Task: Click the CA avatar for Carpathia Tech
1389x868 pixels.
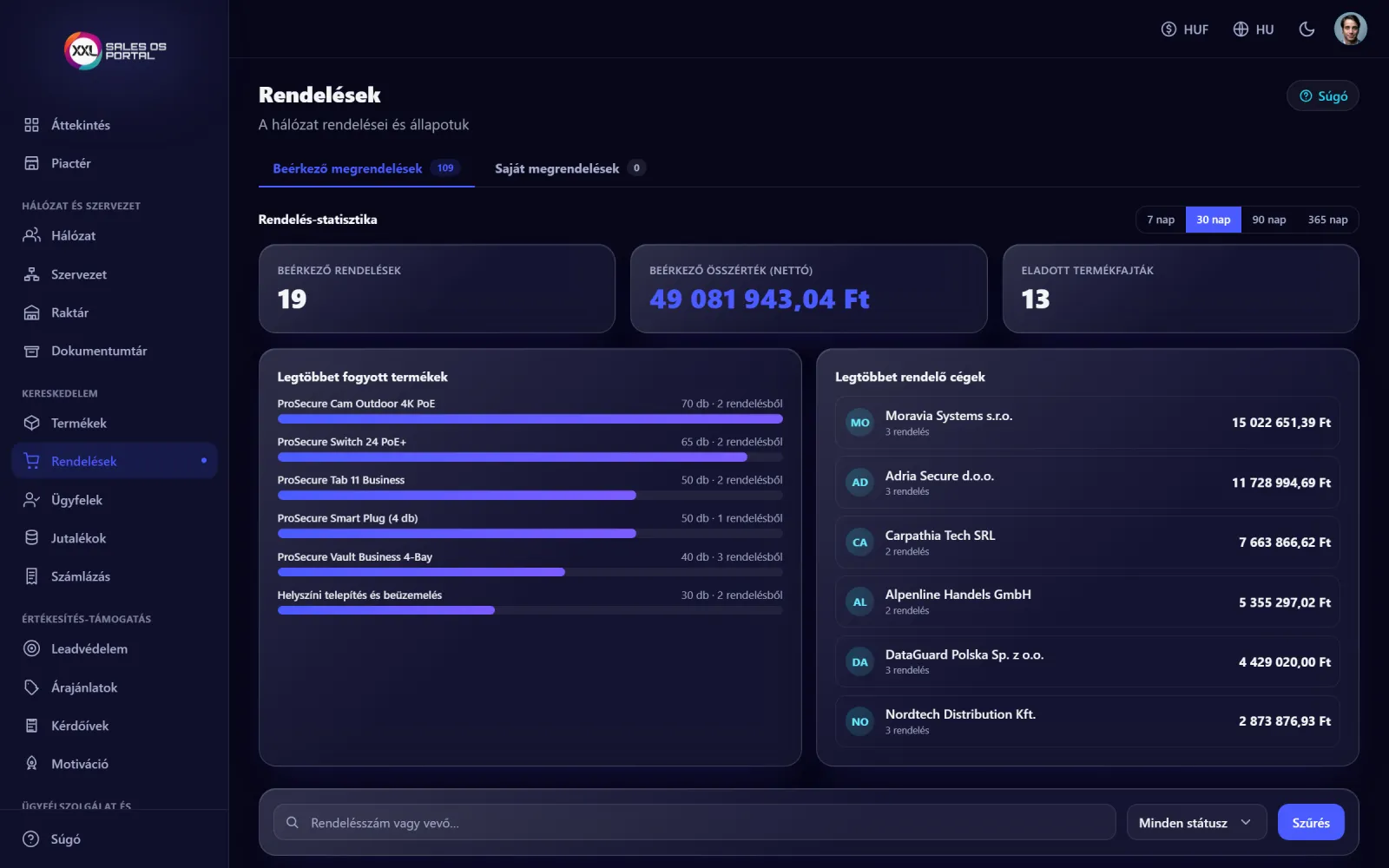Action: coord(859,542)
